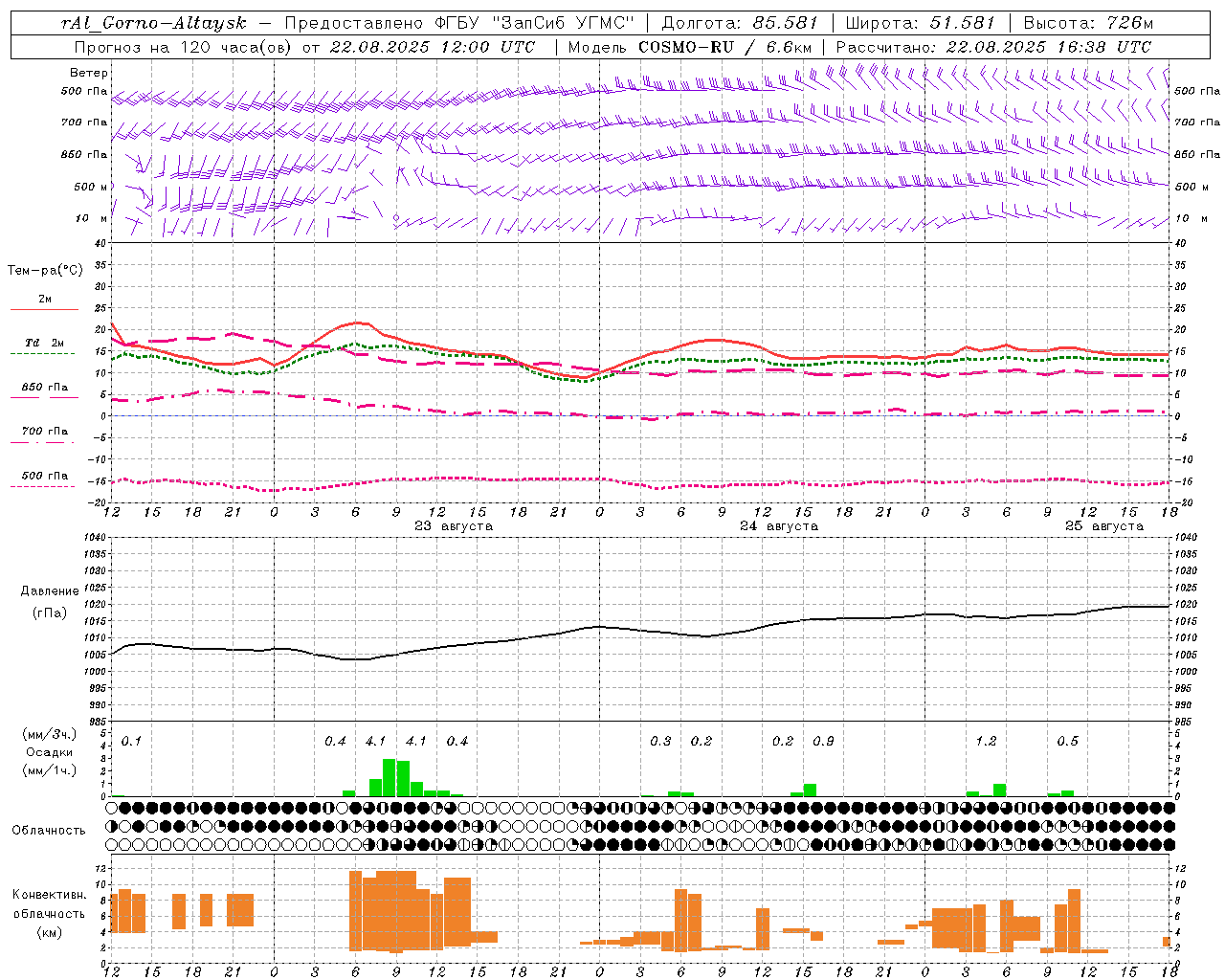1225x980 pixels.
Task: Click the 0.1 precipitation total value
Action: pos(131,742)
